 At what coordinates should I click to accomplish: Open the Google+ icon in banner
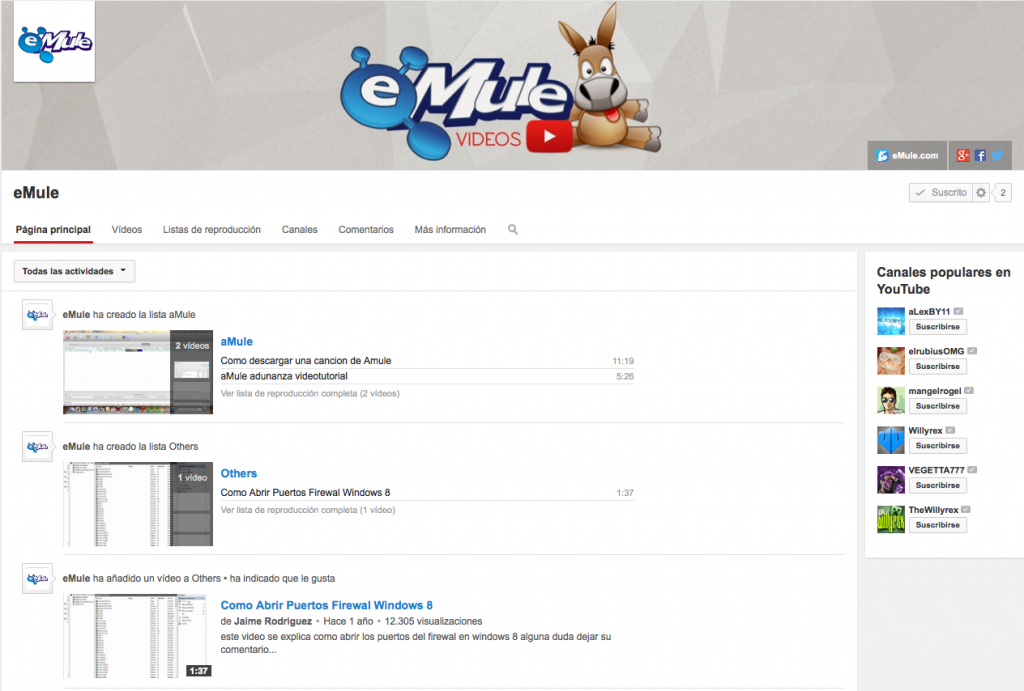963,155
